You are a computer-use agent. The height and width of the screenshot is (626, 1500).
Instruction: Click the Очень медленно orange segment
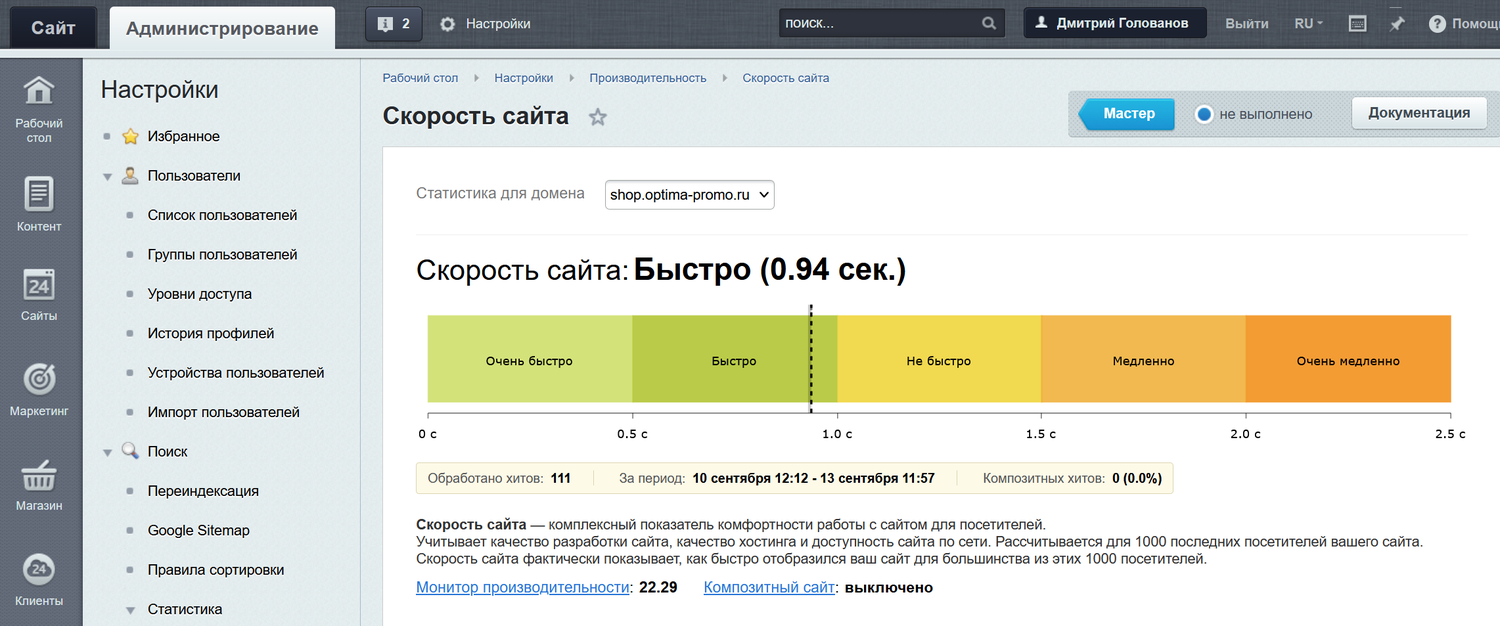click(1348, 360)
